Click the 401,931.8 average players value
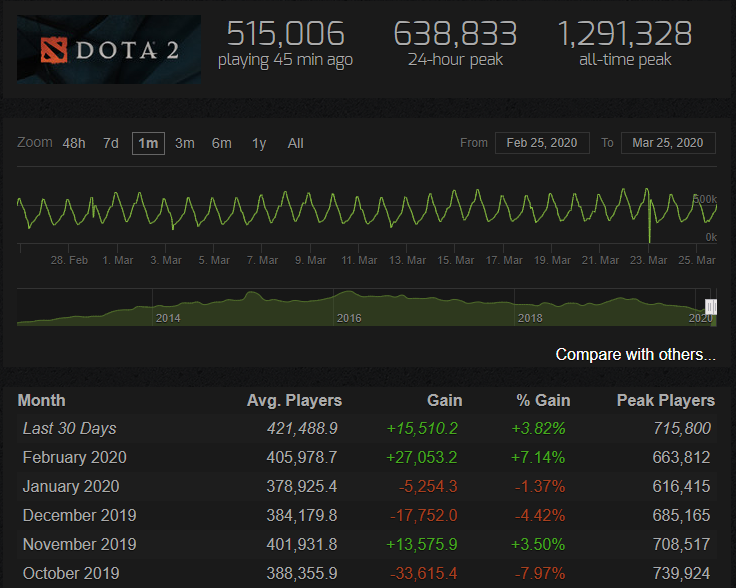 [302, 544]
